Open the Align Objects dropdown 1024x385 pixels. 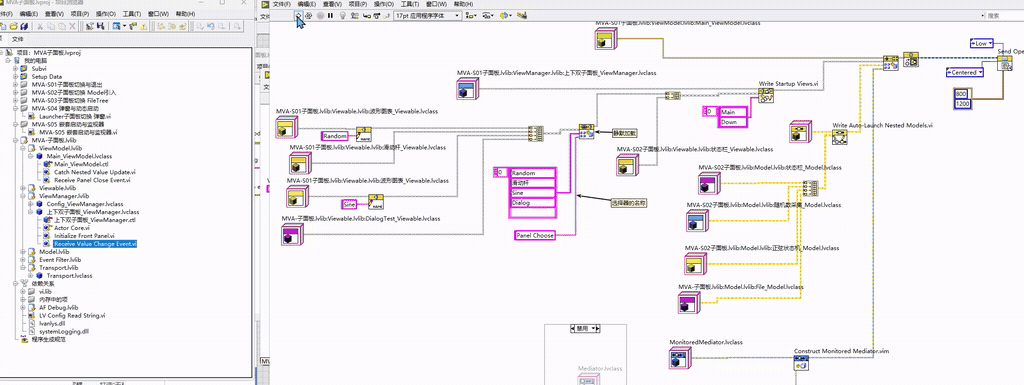[471, 16]
